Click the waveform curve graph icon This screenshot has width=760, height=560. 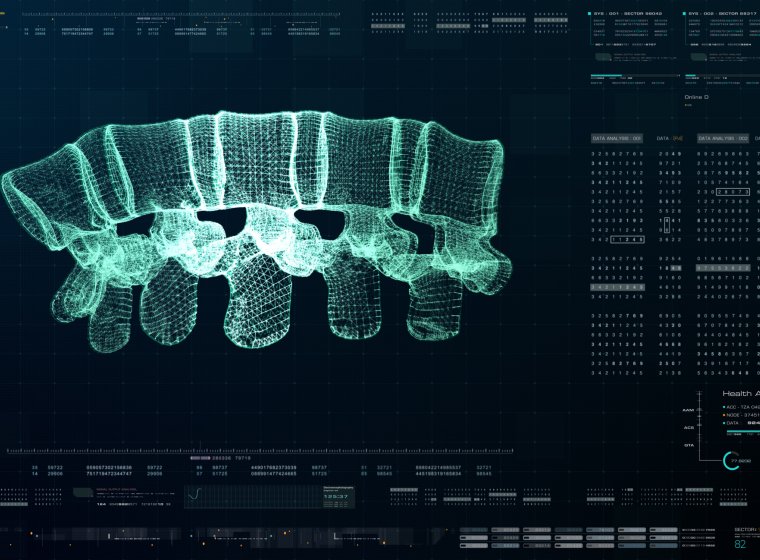(198, 495)
